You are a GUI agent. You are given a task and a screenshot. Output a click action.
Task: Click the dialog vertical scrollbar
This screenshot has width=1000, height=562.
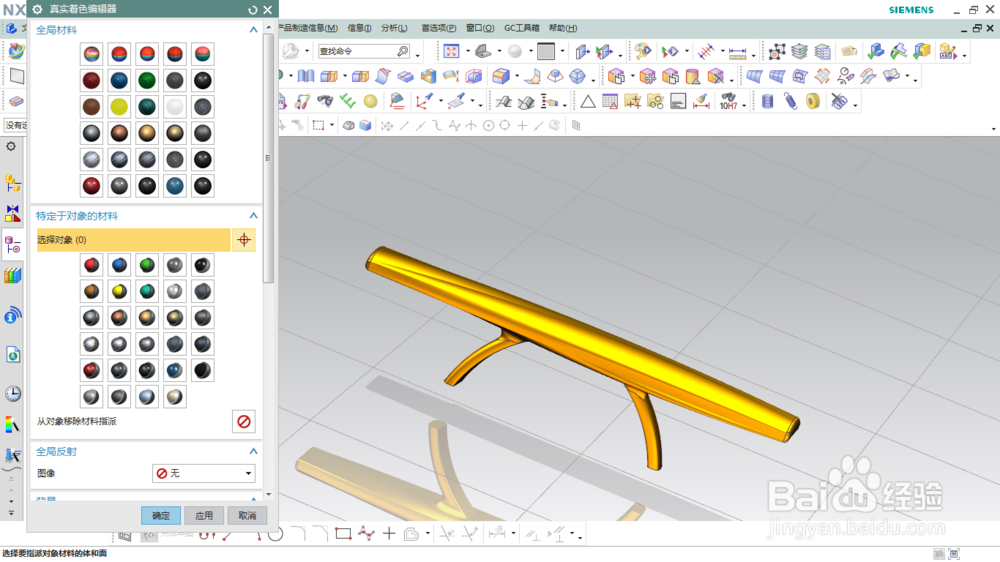tap(268, 158)
